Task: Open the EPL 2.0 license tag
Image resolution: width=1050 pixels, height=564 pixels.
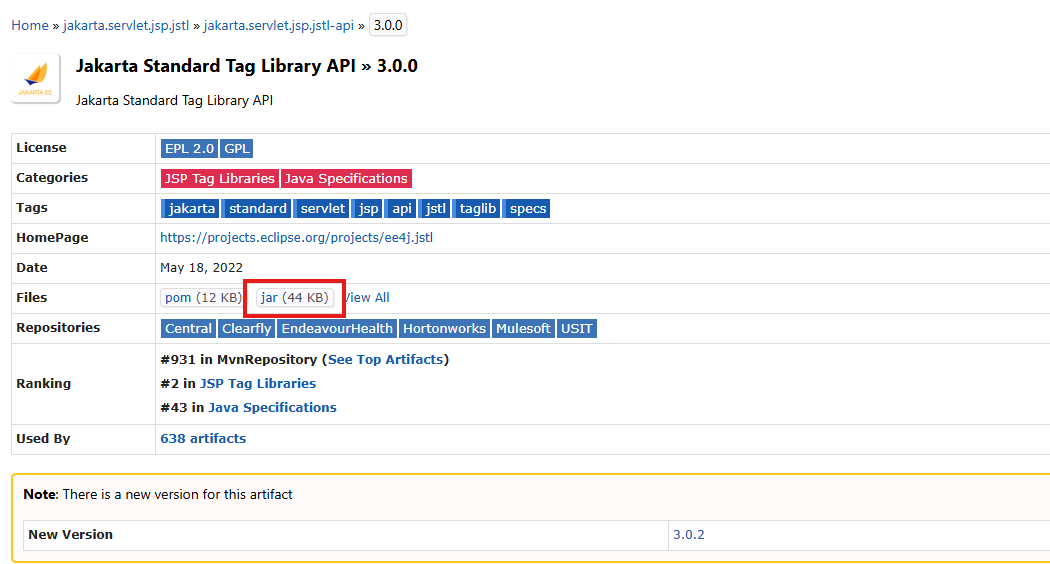Action: tap(190, 149)
